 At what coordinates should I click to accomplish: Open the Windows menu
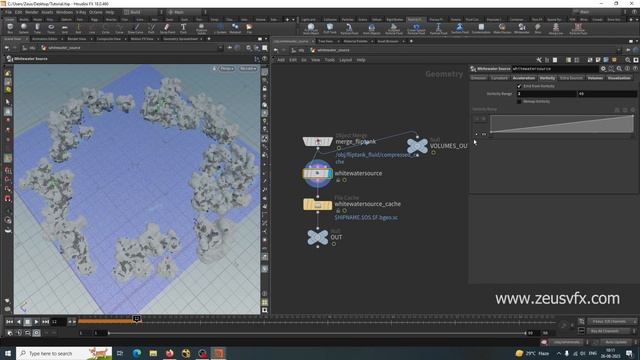[64, 12]
